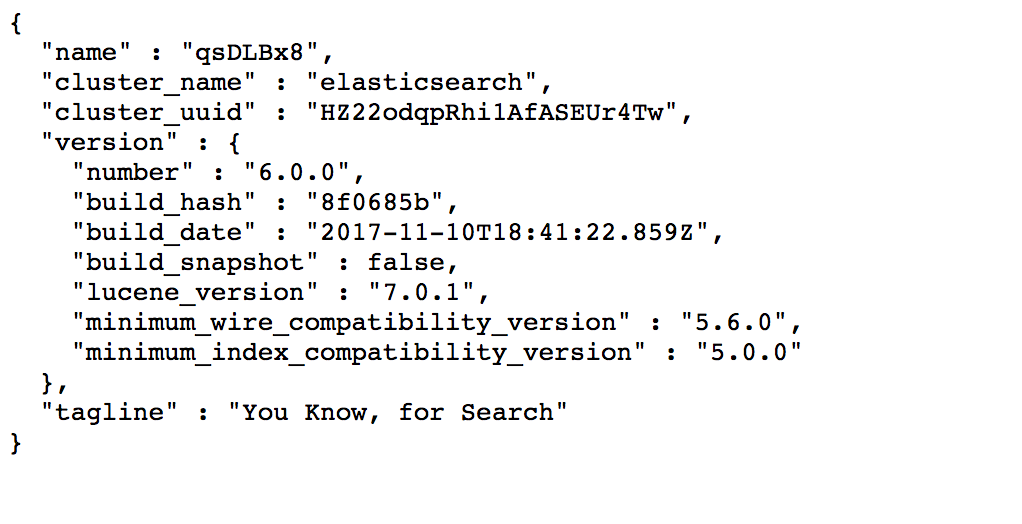Click the "build_snapshot" key
Viewport: 1022px width, 524px height.
click(196, 262)
